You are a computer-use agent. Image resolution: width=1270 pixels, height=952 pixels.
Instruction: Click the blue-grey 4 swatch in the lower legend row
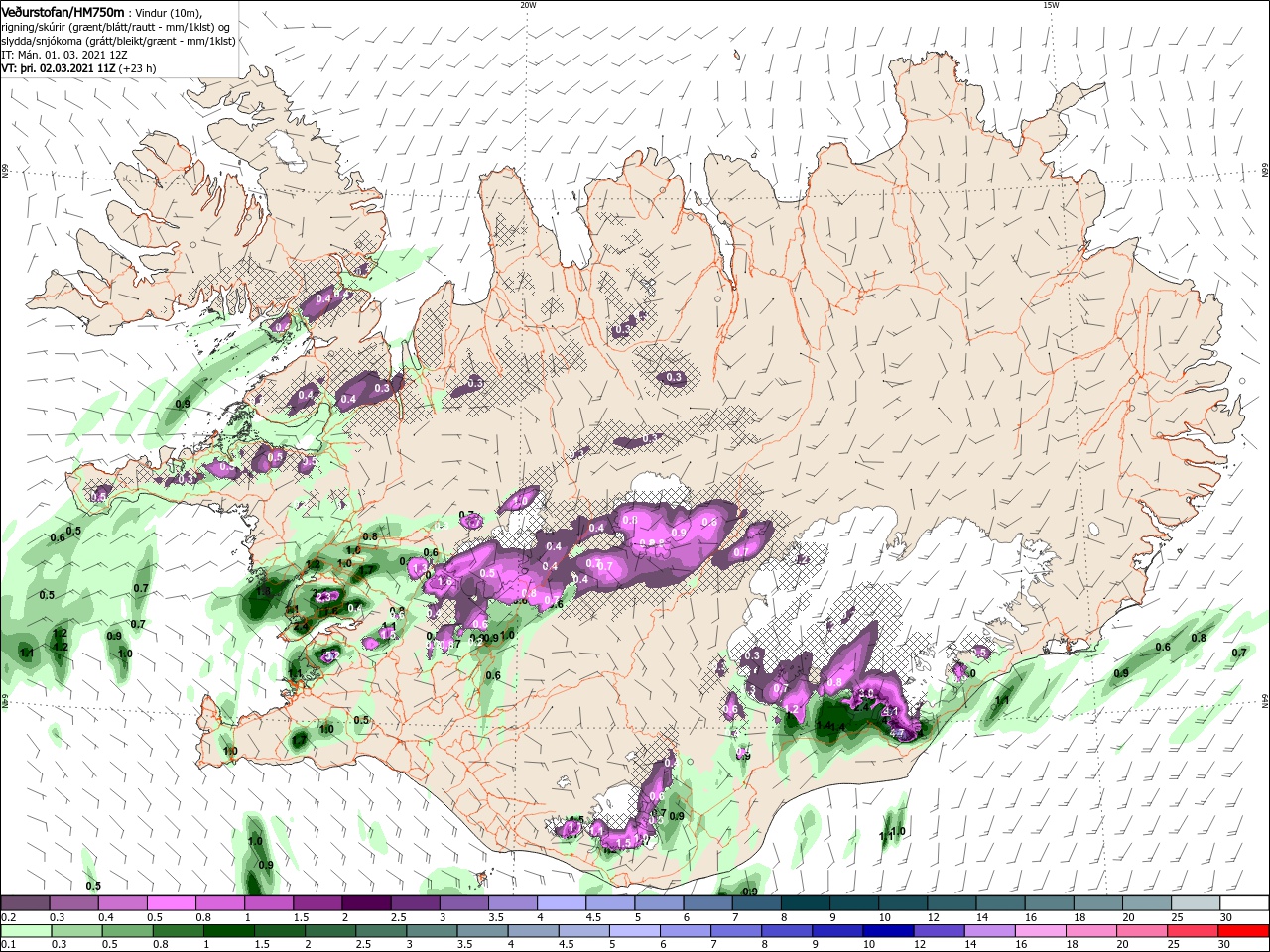534,931
